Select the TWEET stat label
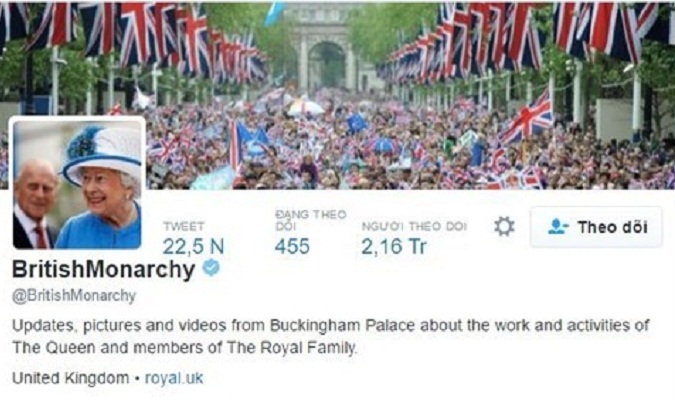This screenshot has height=400, width=675. (184, 226)
